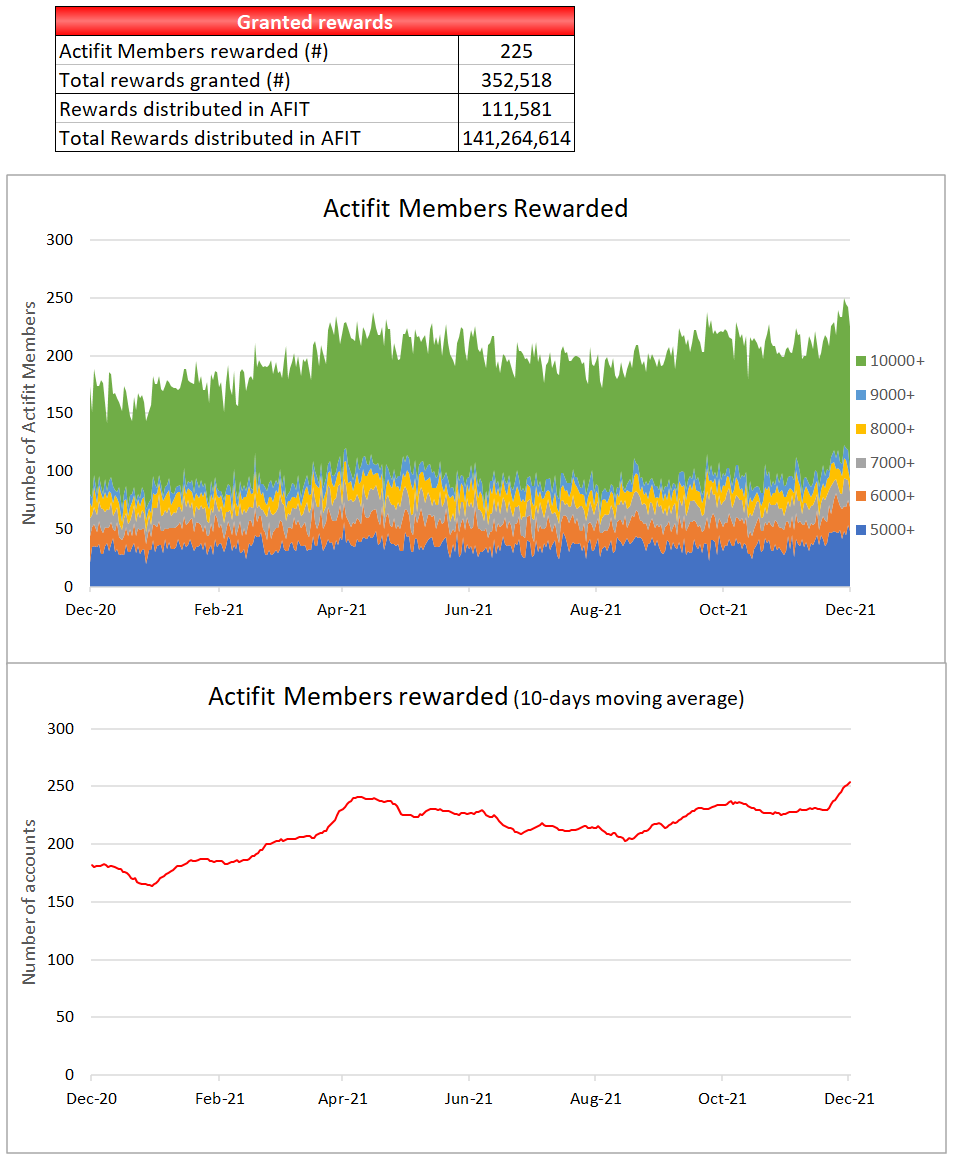Select the value 141,264,614 in the table
The image size is (954, 1167).
pyautogui.click(x=516, y=138)
